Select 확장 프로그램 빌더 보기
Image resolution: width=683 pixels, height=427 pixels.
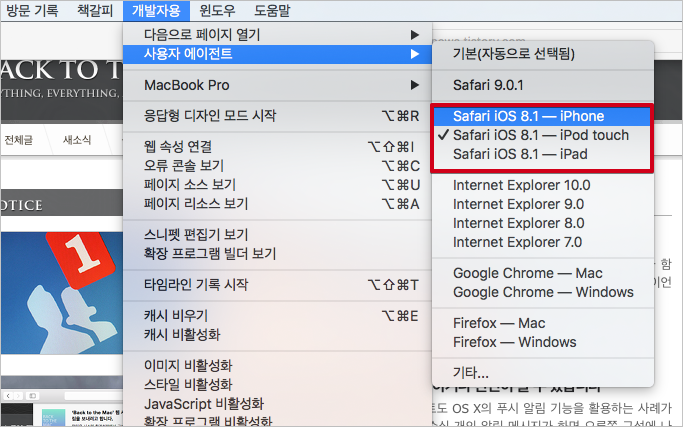(x=277, y=254)
